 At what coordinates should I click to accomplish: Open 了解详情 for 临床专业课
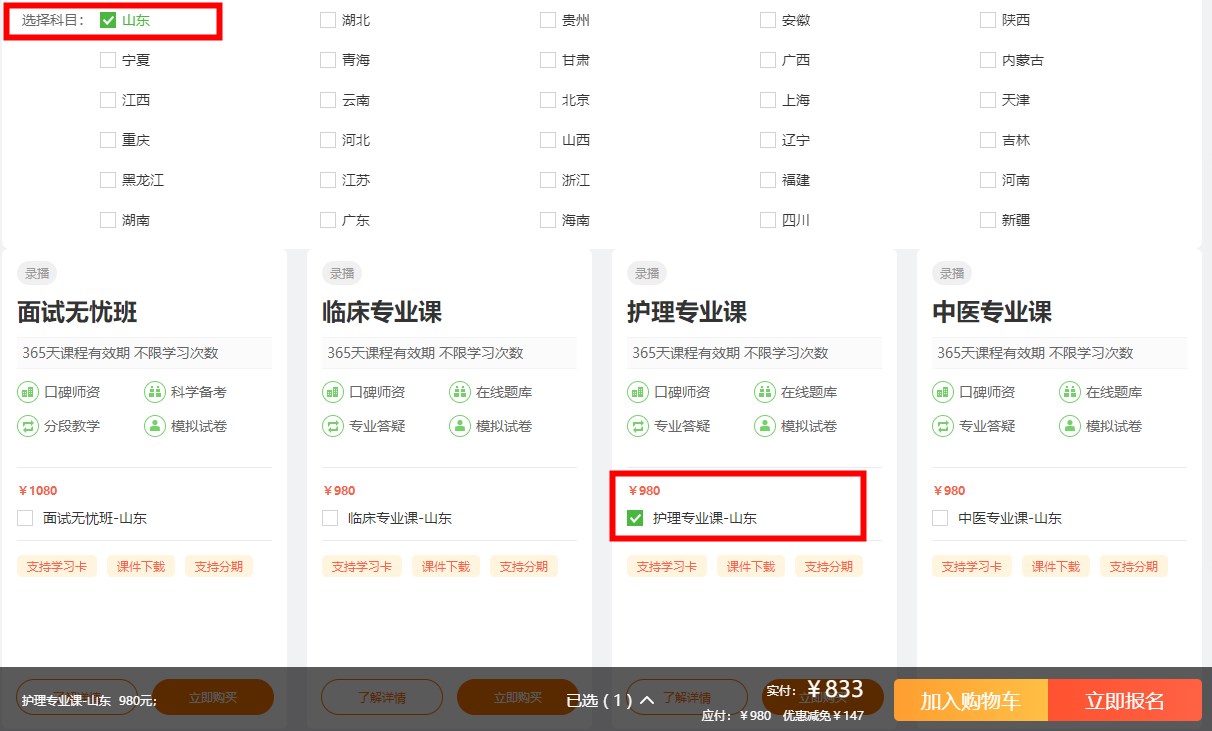point(381,697)
